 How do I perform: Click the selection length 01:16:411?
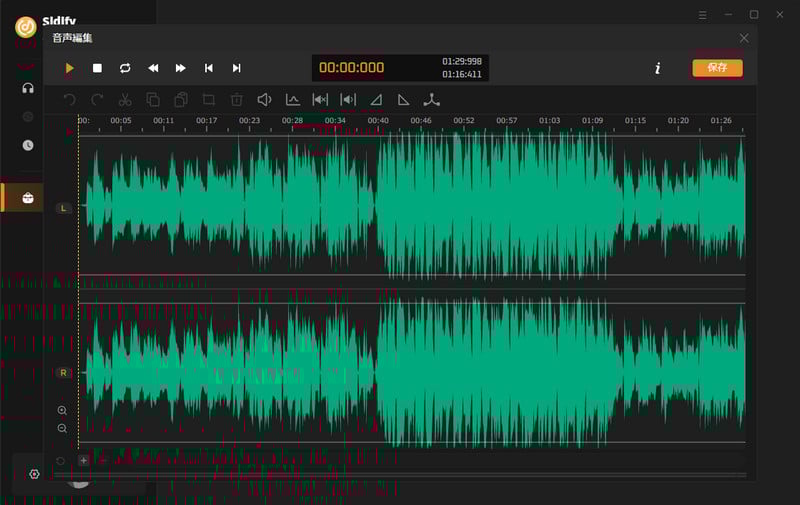tap(462, 74)
